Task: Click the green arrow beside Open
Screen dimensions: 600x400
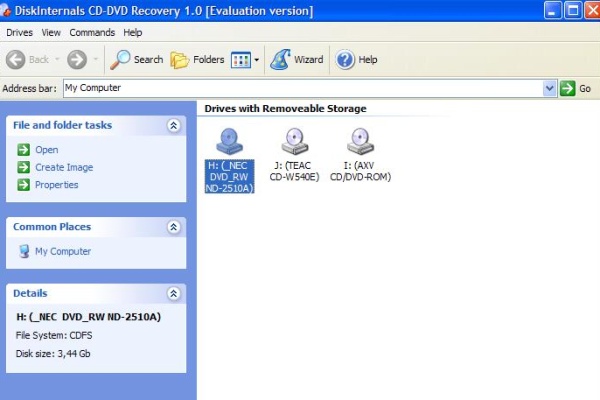Action: tap(24, 150)
